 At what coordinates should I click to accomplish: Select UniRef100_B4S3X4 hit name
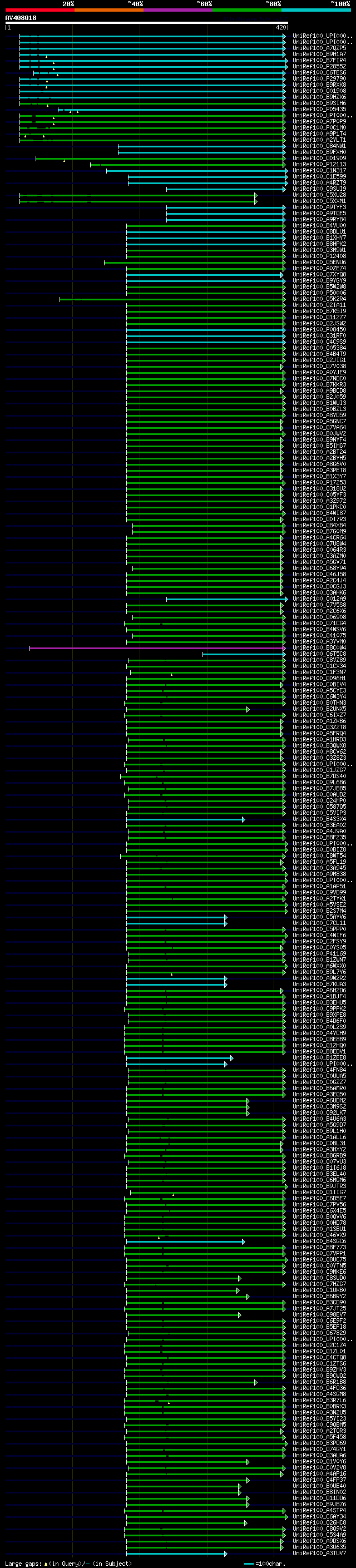tap(319, 819)
